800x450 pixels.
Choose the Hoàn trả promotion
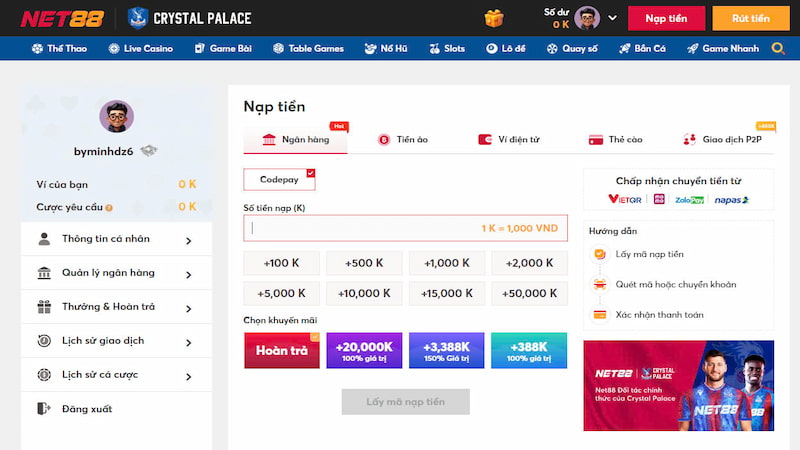pos(281,351)
